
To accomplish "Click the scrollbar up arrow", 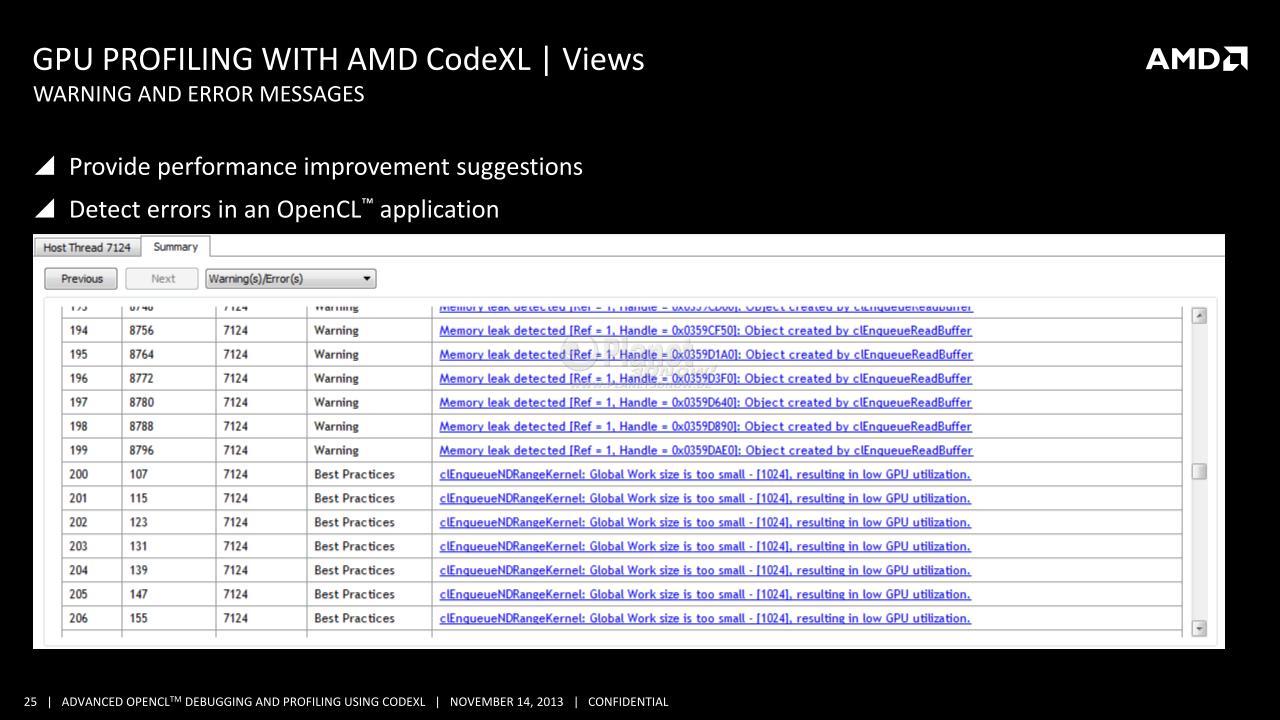I will [x=1199, y=315].
